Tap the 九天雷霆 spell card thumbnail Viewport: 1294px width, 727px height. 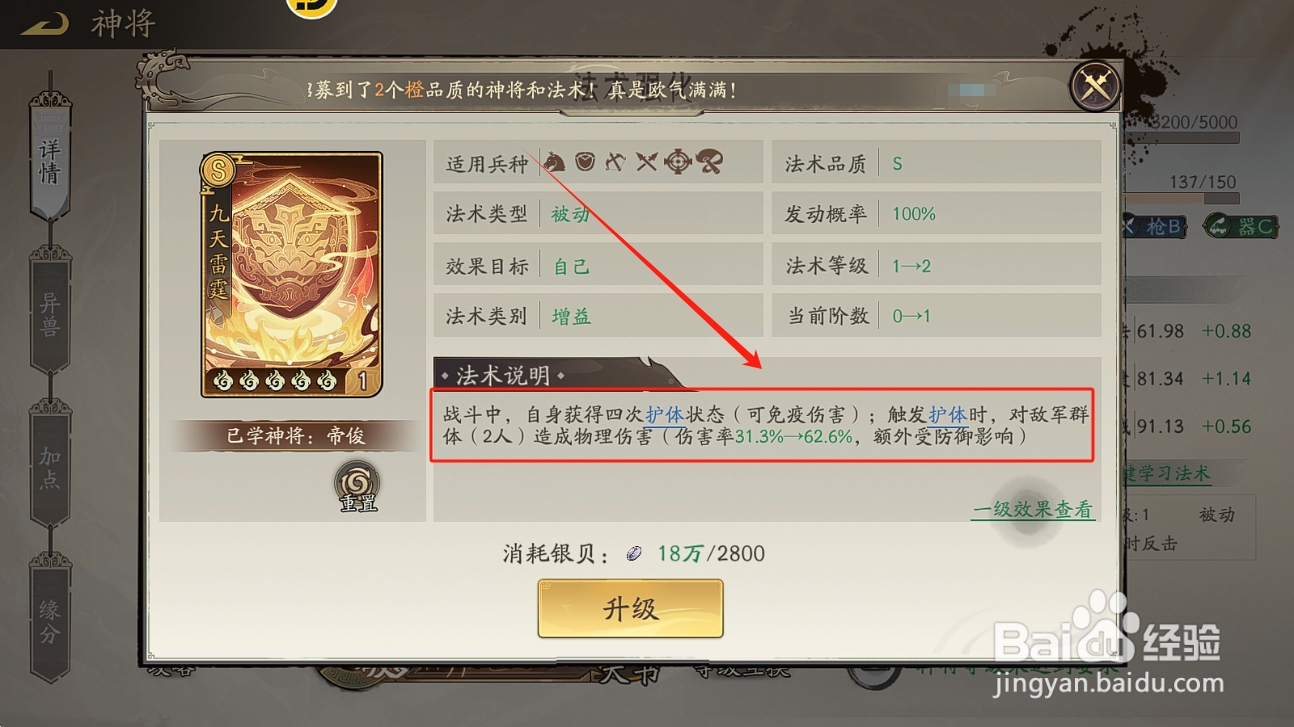click(291, 274)
